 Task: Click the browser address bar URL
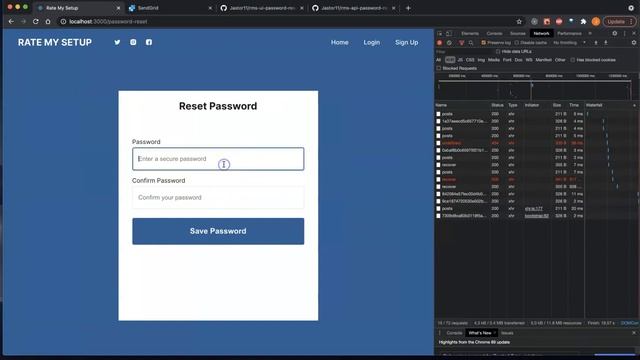click(x=108, y=22)
